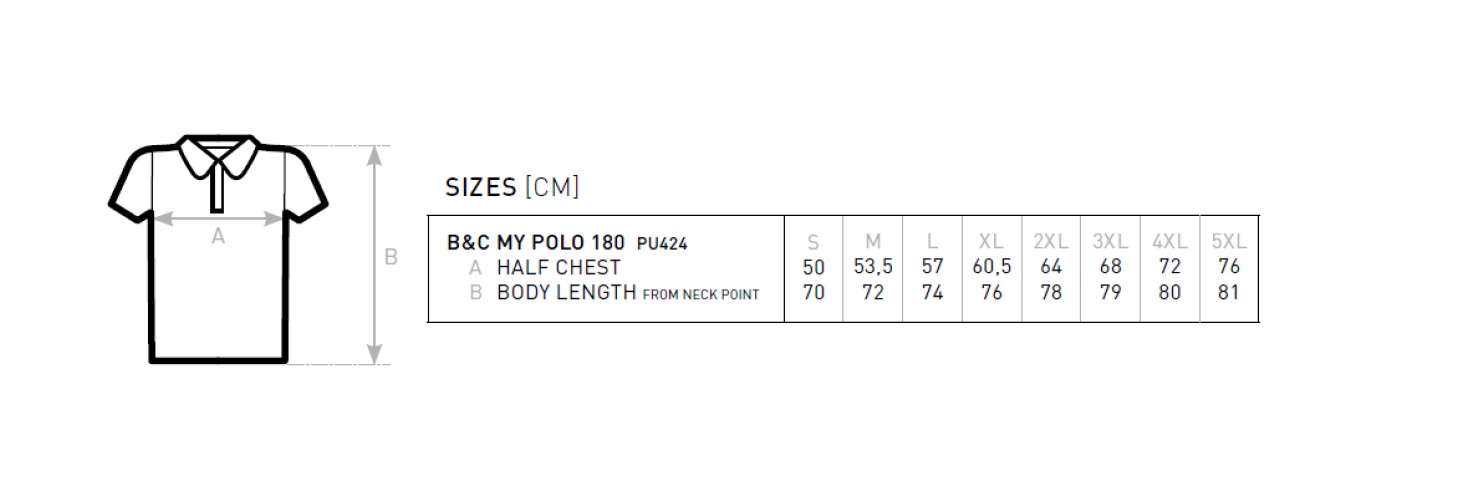
Task: Click the 60,5 half chest value
Action: [x=991, y=268]
